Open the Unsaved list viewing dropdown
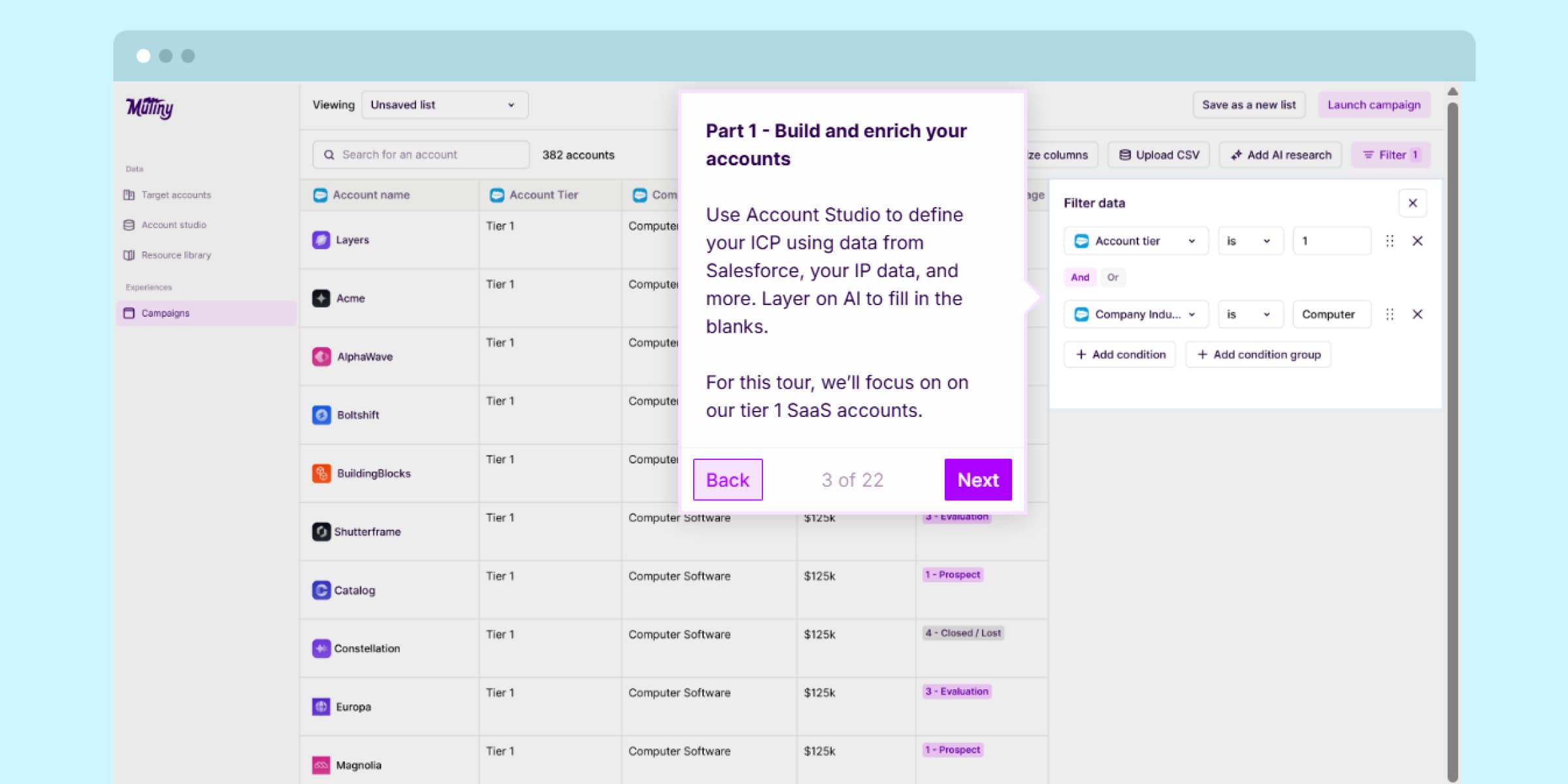 444,105
